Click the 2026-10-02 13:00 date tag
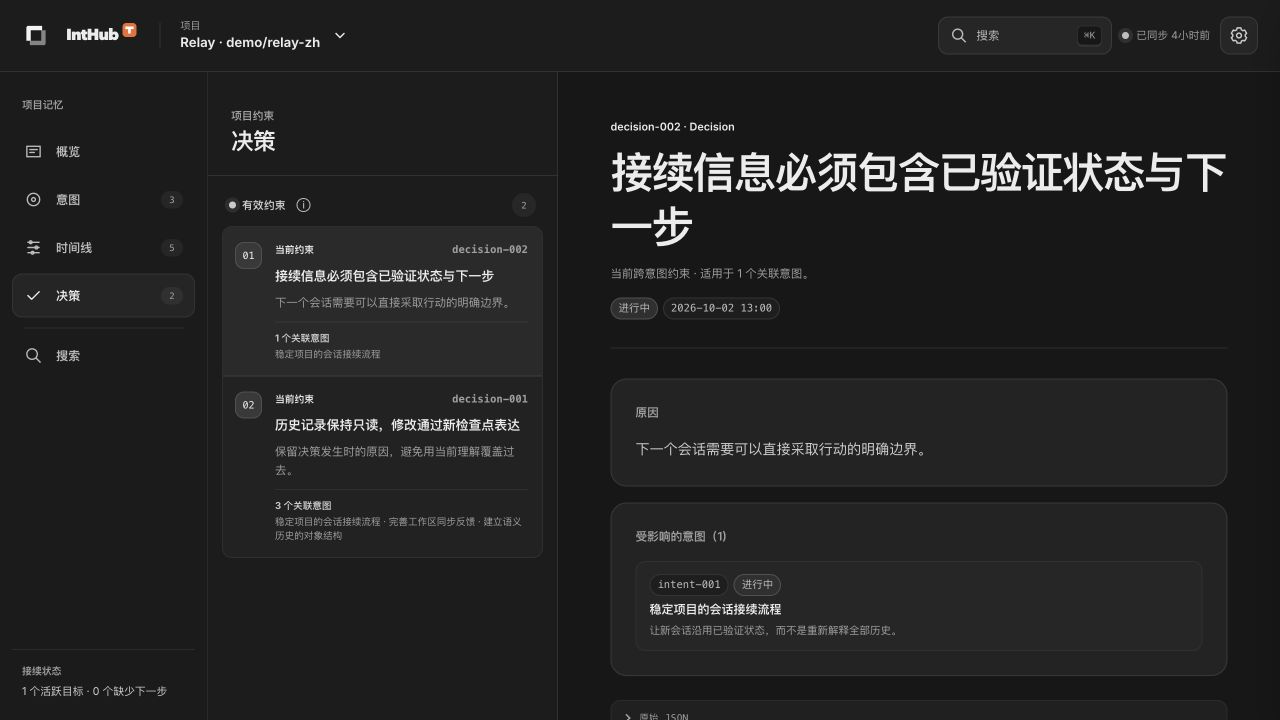The height and width of the screenshot is (720, 1280). pos(721,308)
